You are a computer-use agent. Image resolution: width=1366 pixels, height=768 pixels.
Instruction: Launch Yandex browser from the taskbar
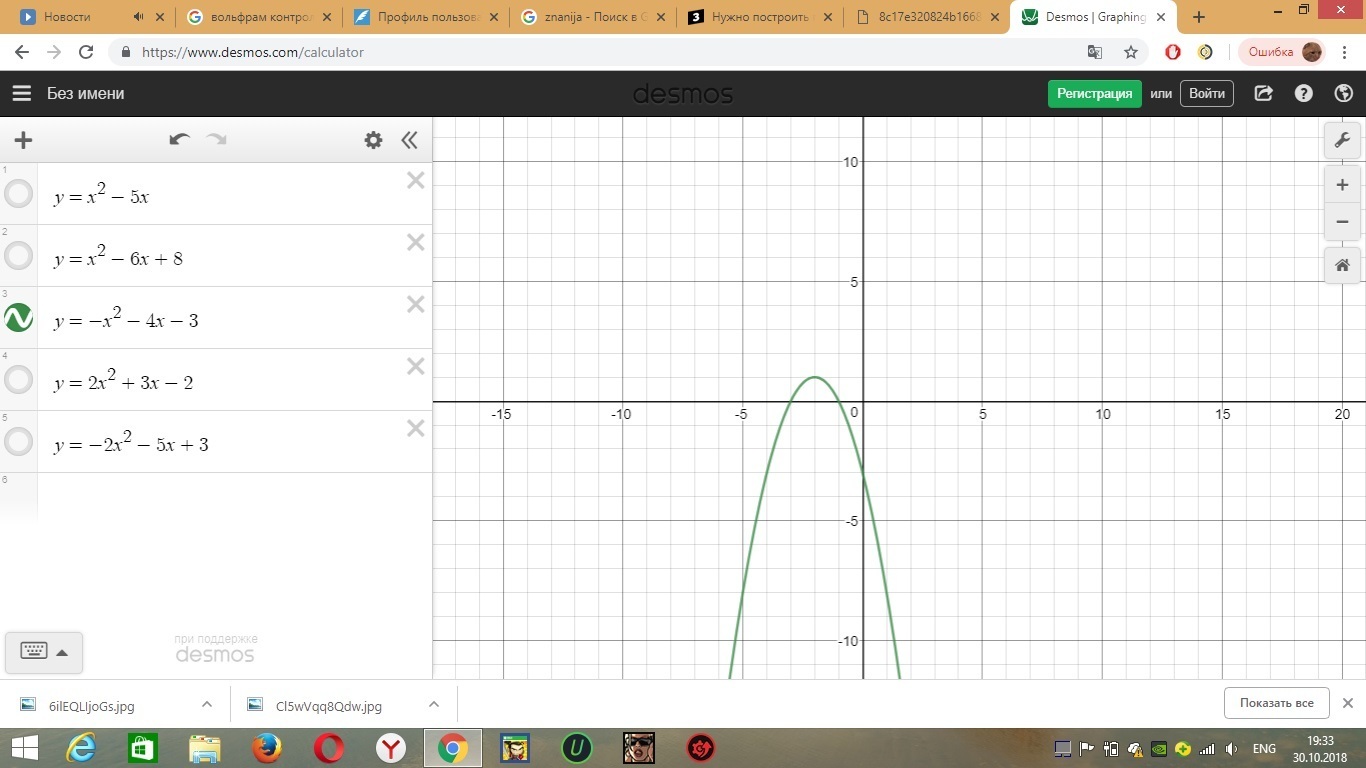[391, 748]
